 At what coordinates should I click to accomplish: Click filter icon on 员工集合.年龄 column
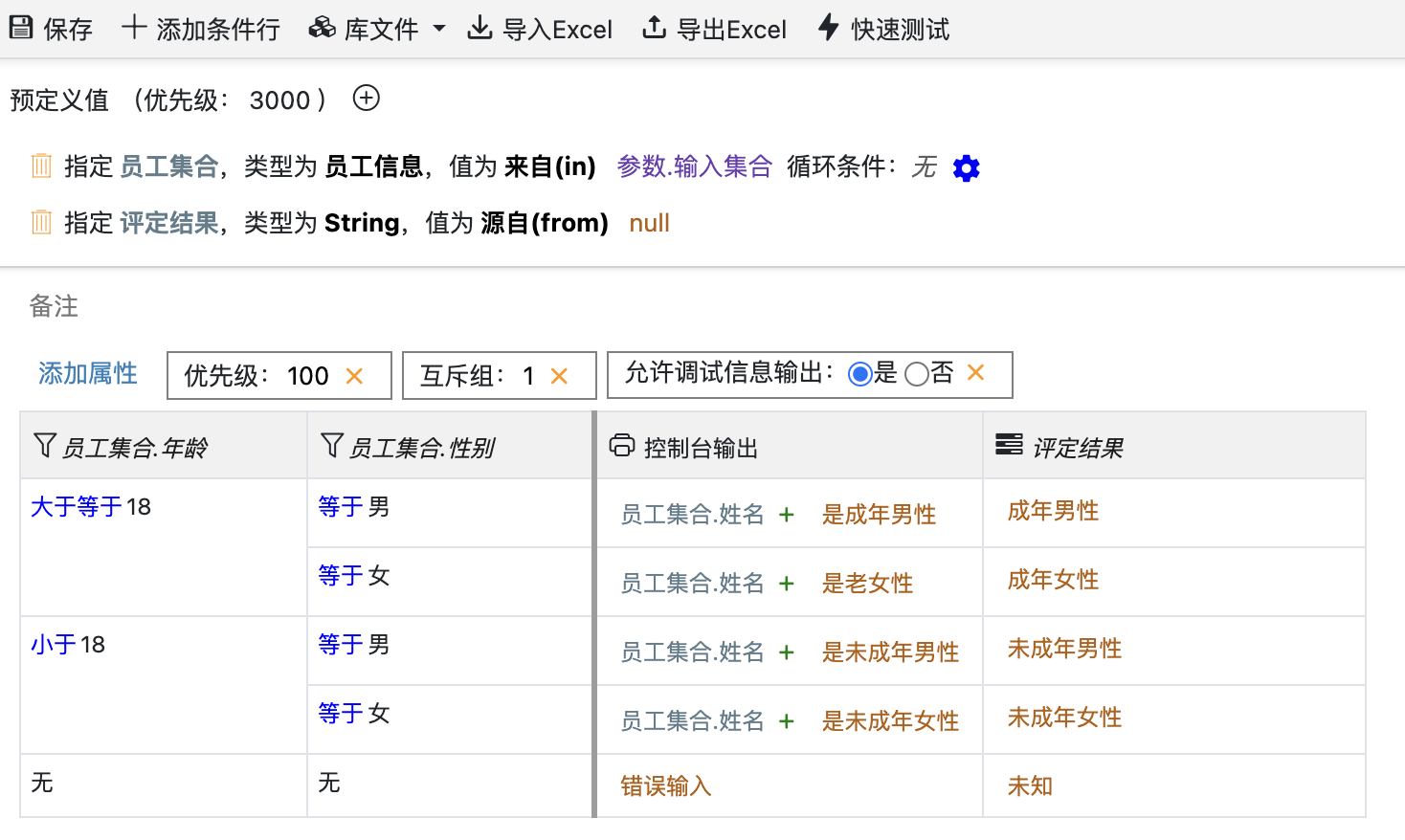pyautogui.click(x=44, y=446)
